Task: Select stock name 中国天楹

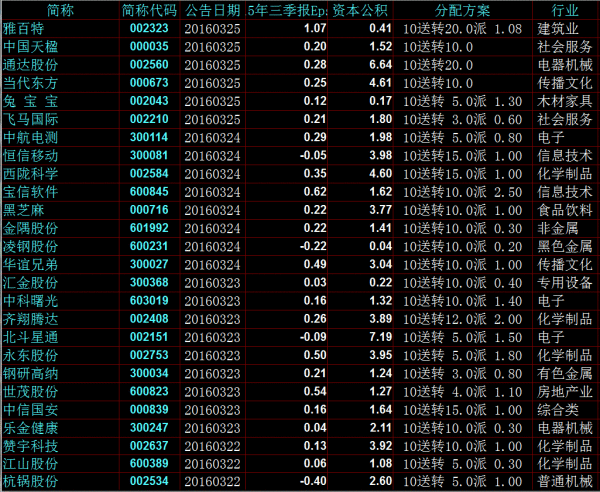Action: click(x=31, y=47)
